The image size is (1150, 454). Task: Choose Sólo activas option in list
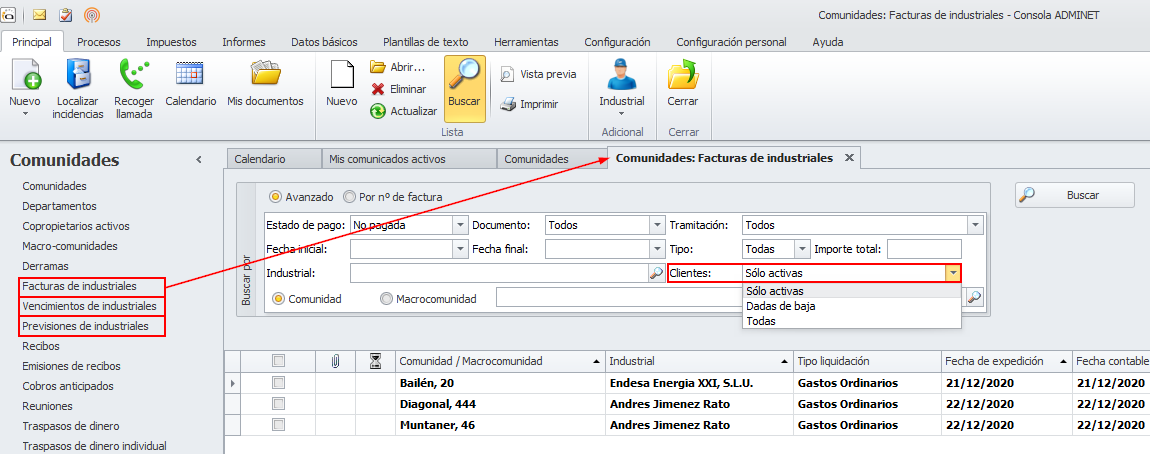pos(851,291)
